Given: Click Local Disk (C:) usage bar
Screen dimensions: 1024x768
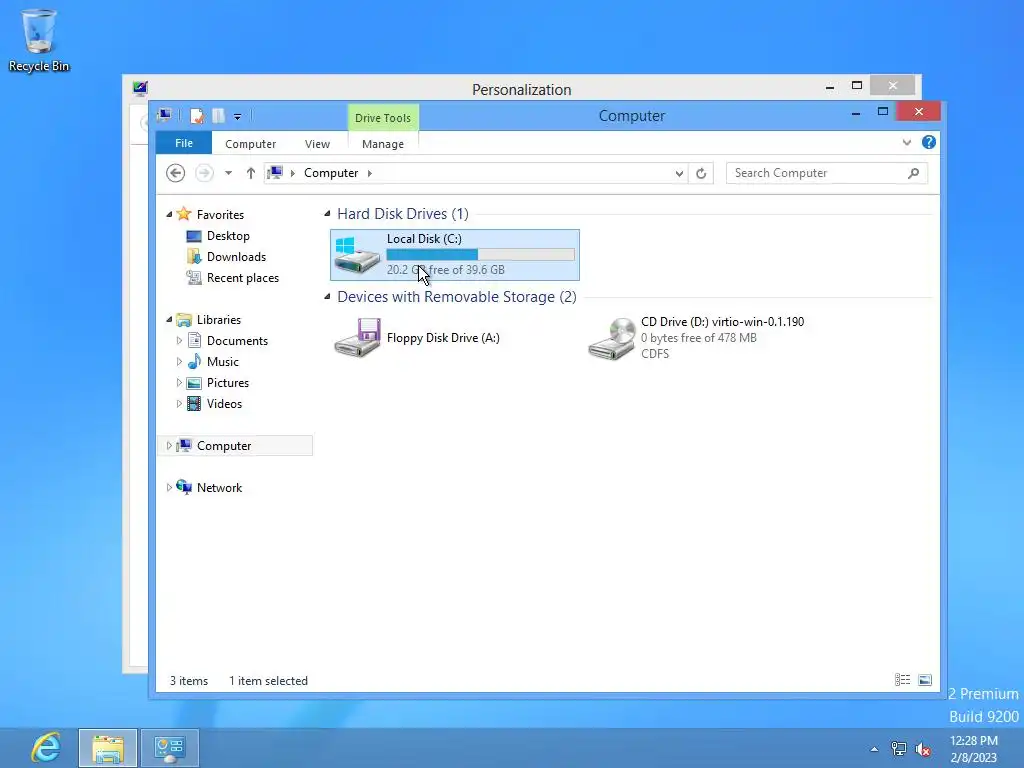Looking at the screenshot, I should tap(481, 255).
